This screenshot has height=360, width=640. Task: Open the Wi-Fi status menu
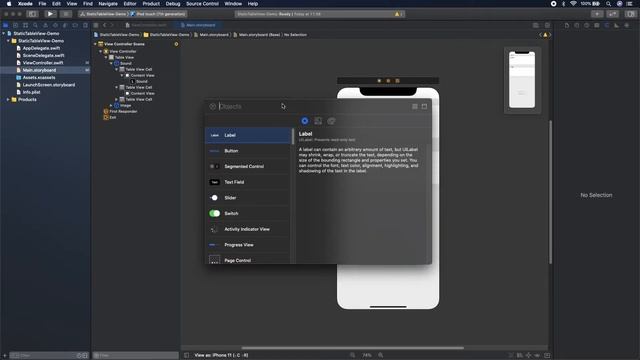(573, 4)
